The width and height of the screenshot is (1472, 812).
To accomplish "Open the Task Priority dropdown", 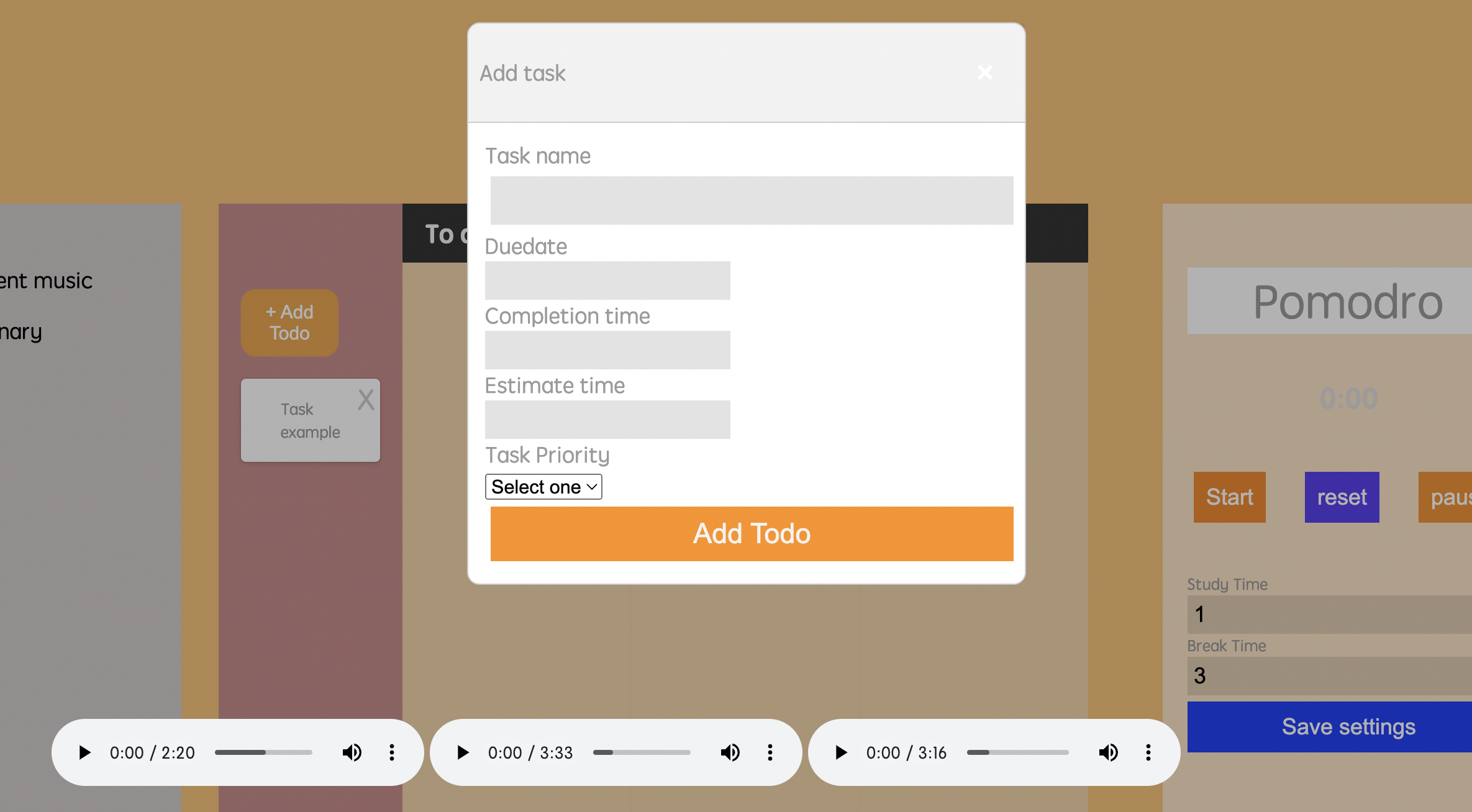I will [x=543, y=487].
